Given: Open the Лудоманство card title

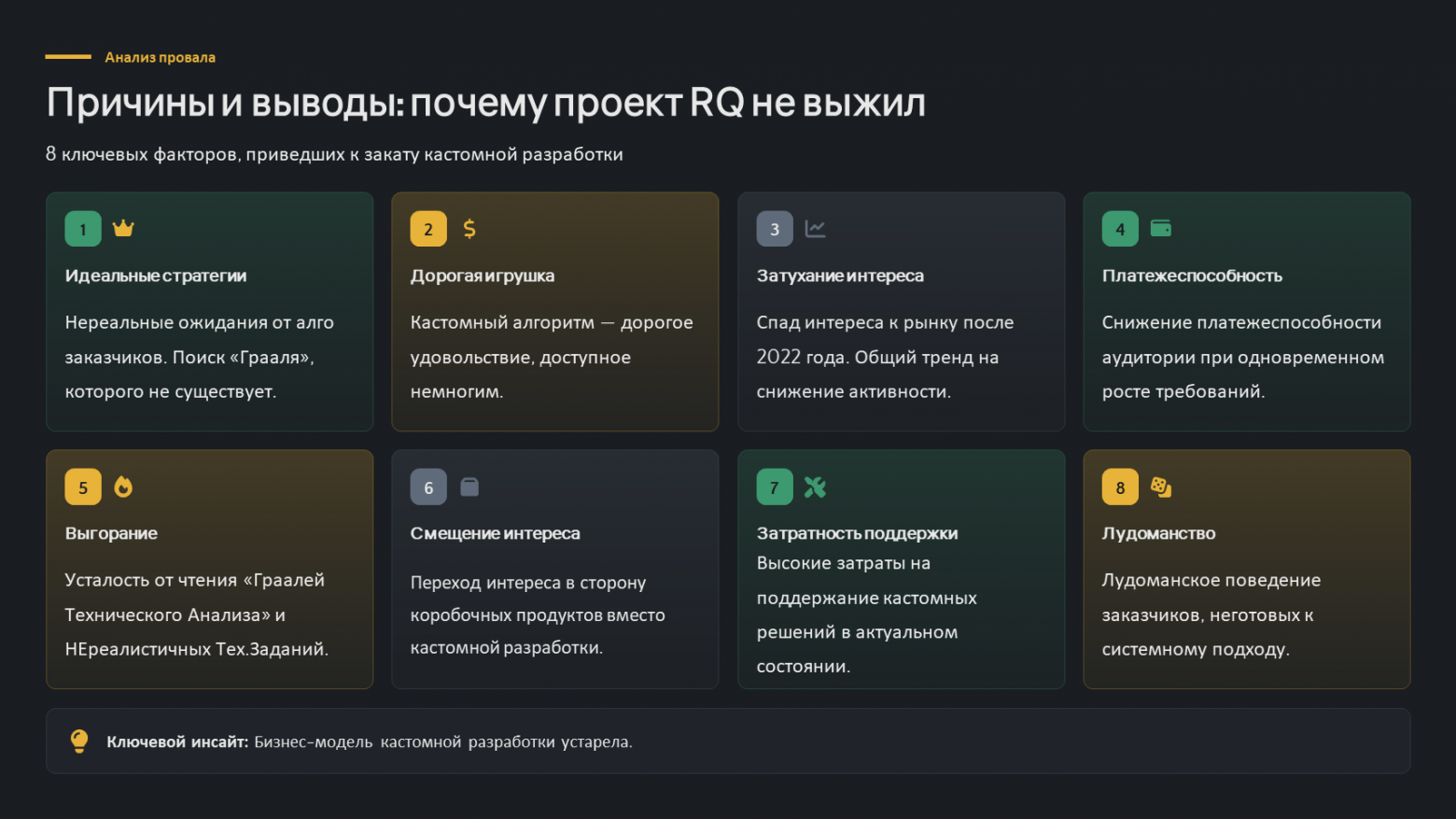Looking at the screenshot, I should click(1158, 532).
